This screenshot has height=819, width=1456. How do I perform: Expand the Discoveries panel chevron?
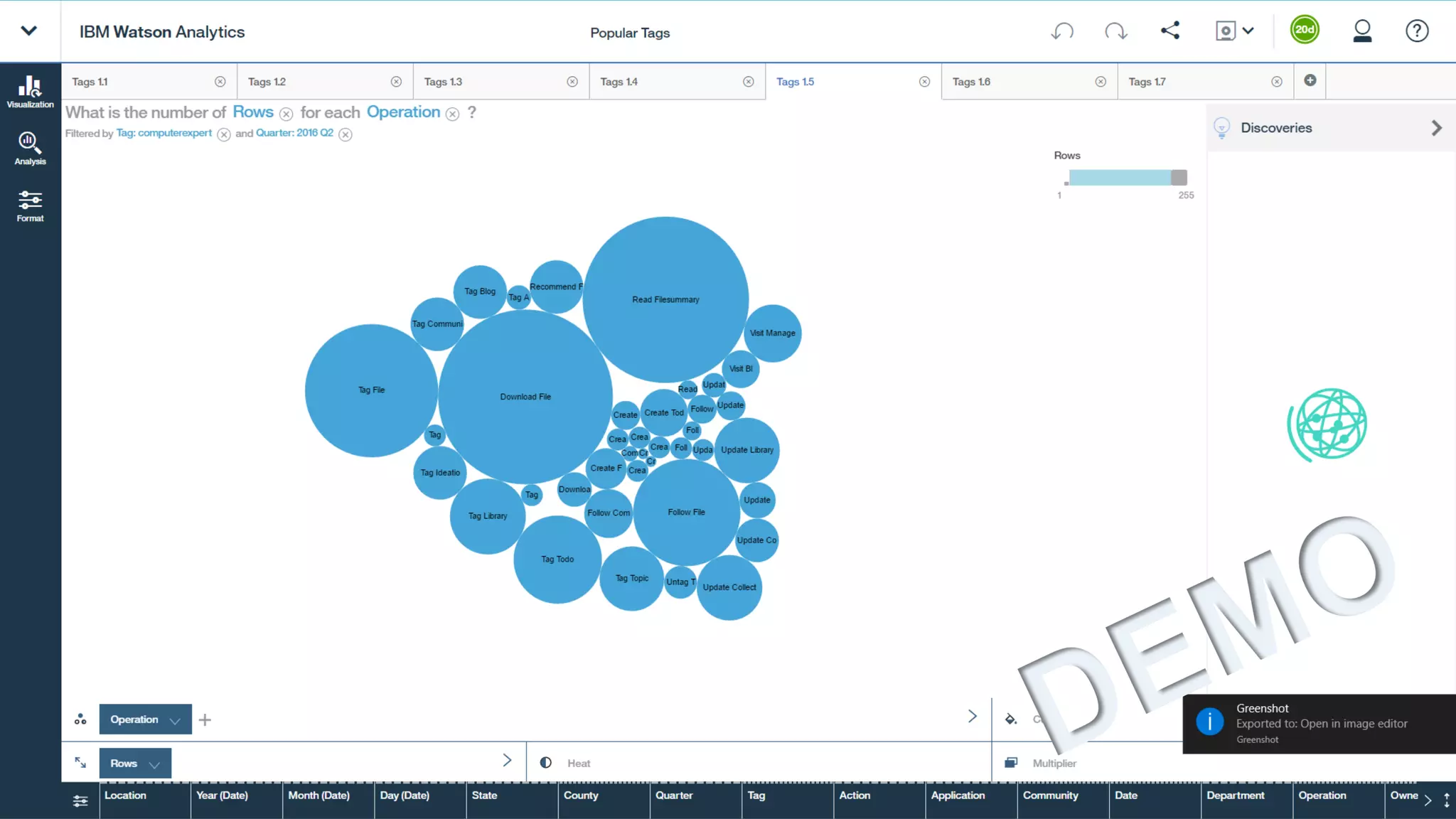pyautogui.click(x=1436, y=128)
